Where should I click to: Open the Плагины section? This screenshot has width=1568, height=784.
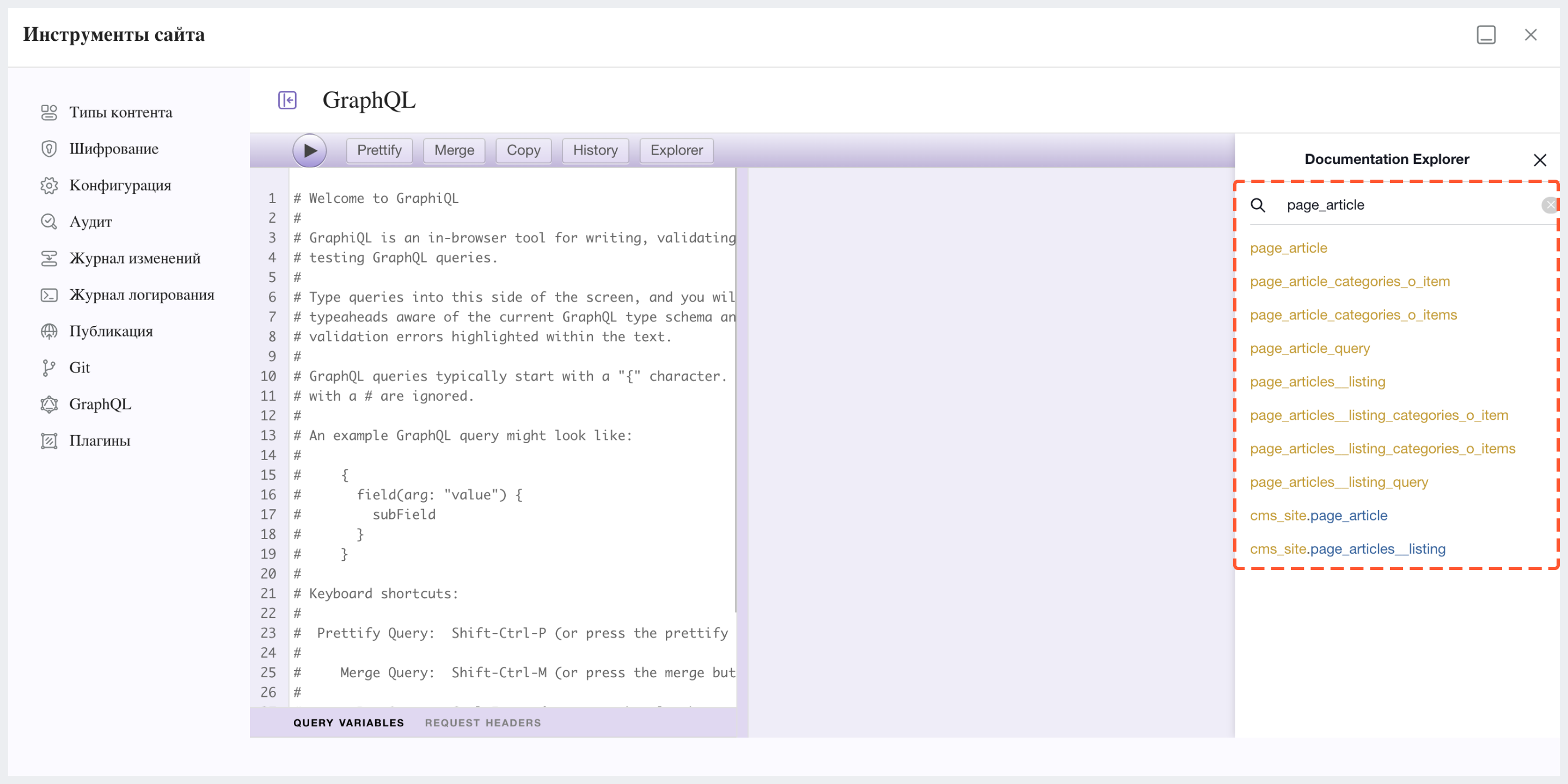(x=100, y=440)
